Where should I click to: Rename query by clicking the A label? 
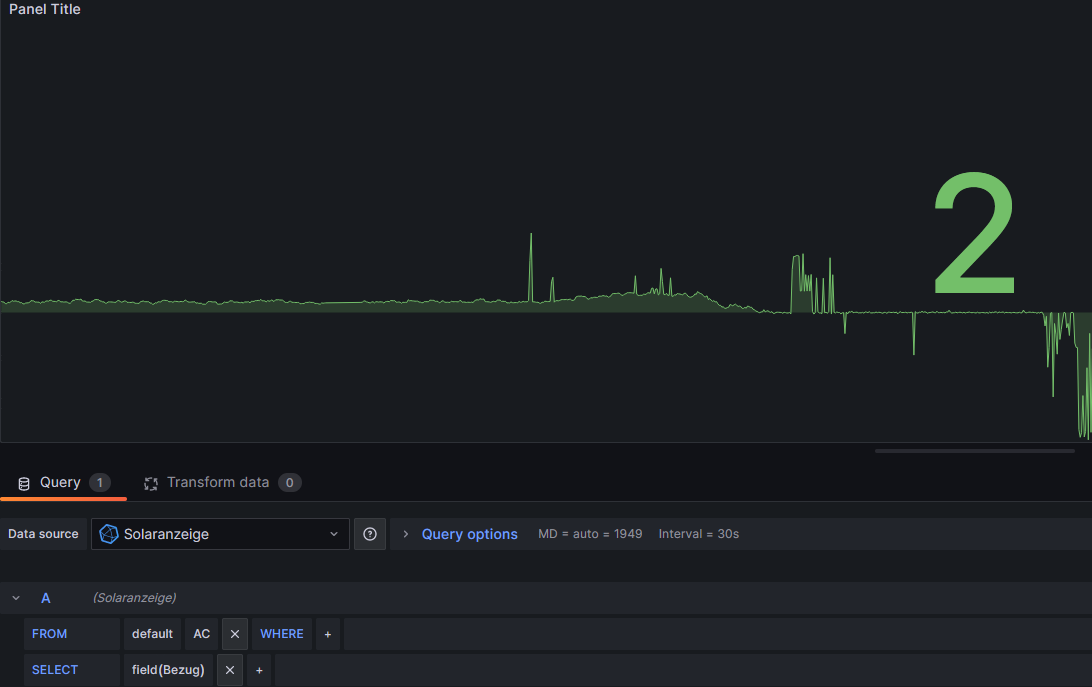[x=46, y=598]
